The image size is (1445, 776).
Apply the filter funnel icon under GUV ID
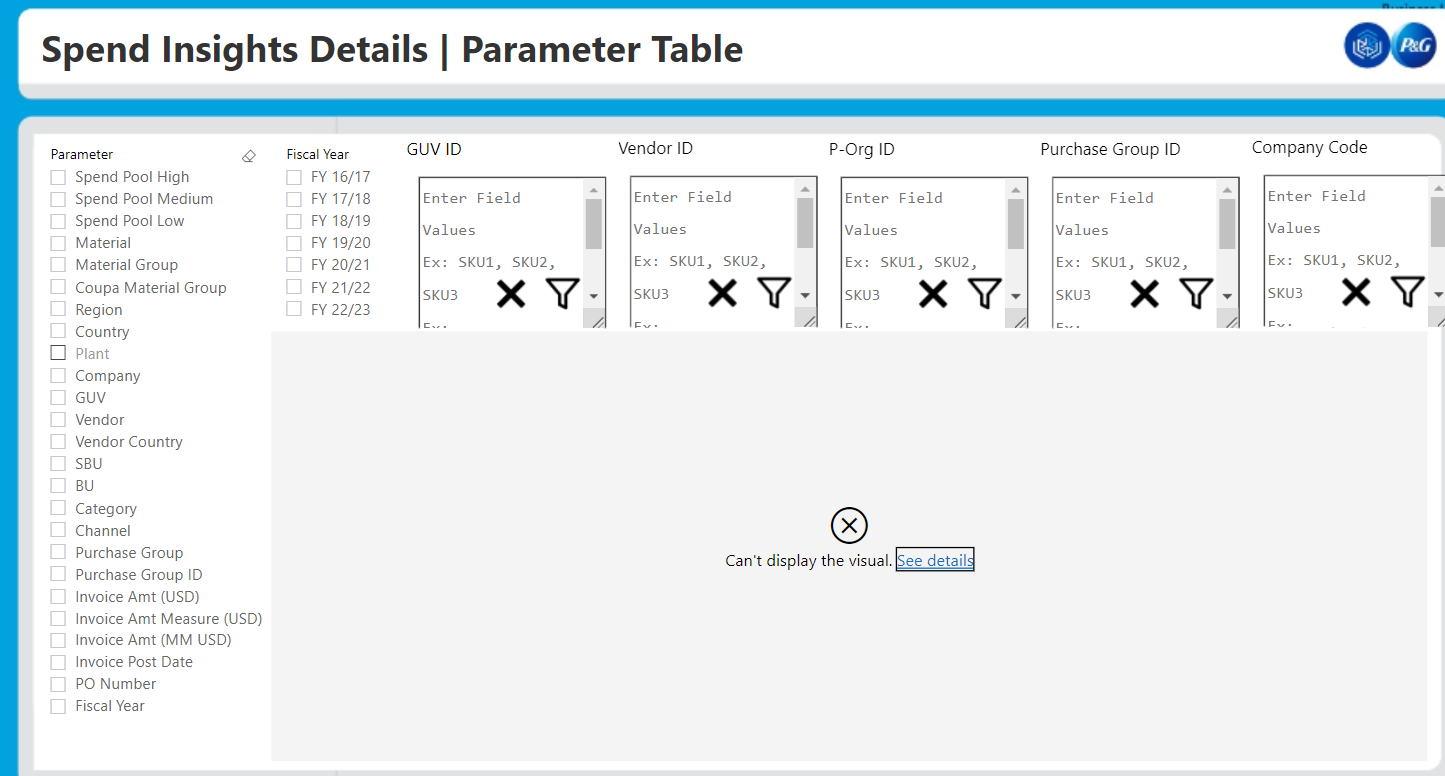563,293
